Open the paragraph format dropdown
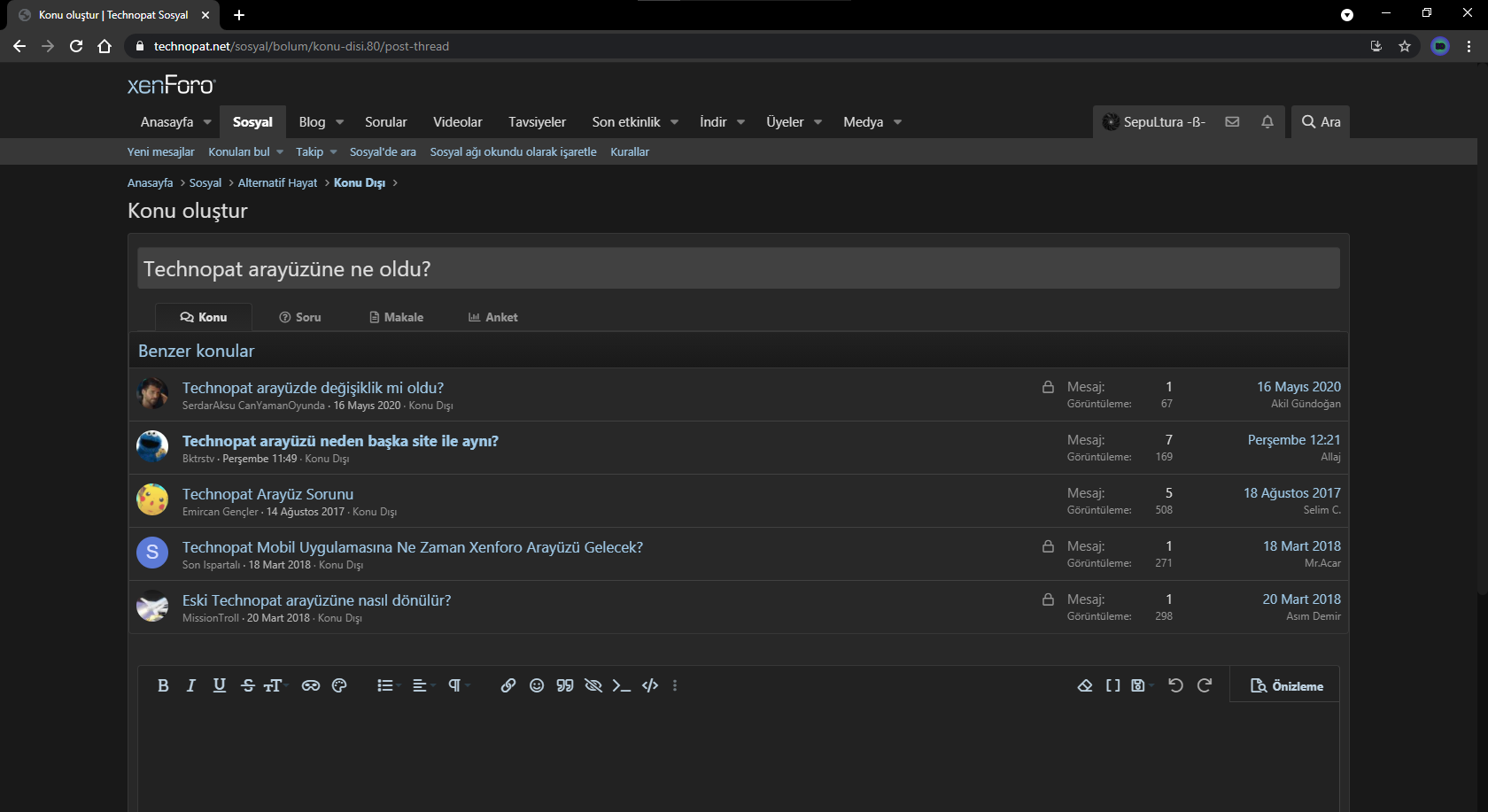The height and width of the screenshot is (812, 1488). 458,685
